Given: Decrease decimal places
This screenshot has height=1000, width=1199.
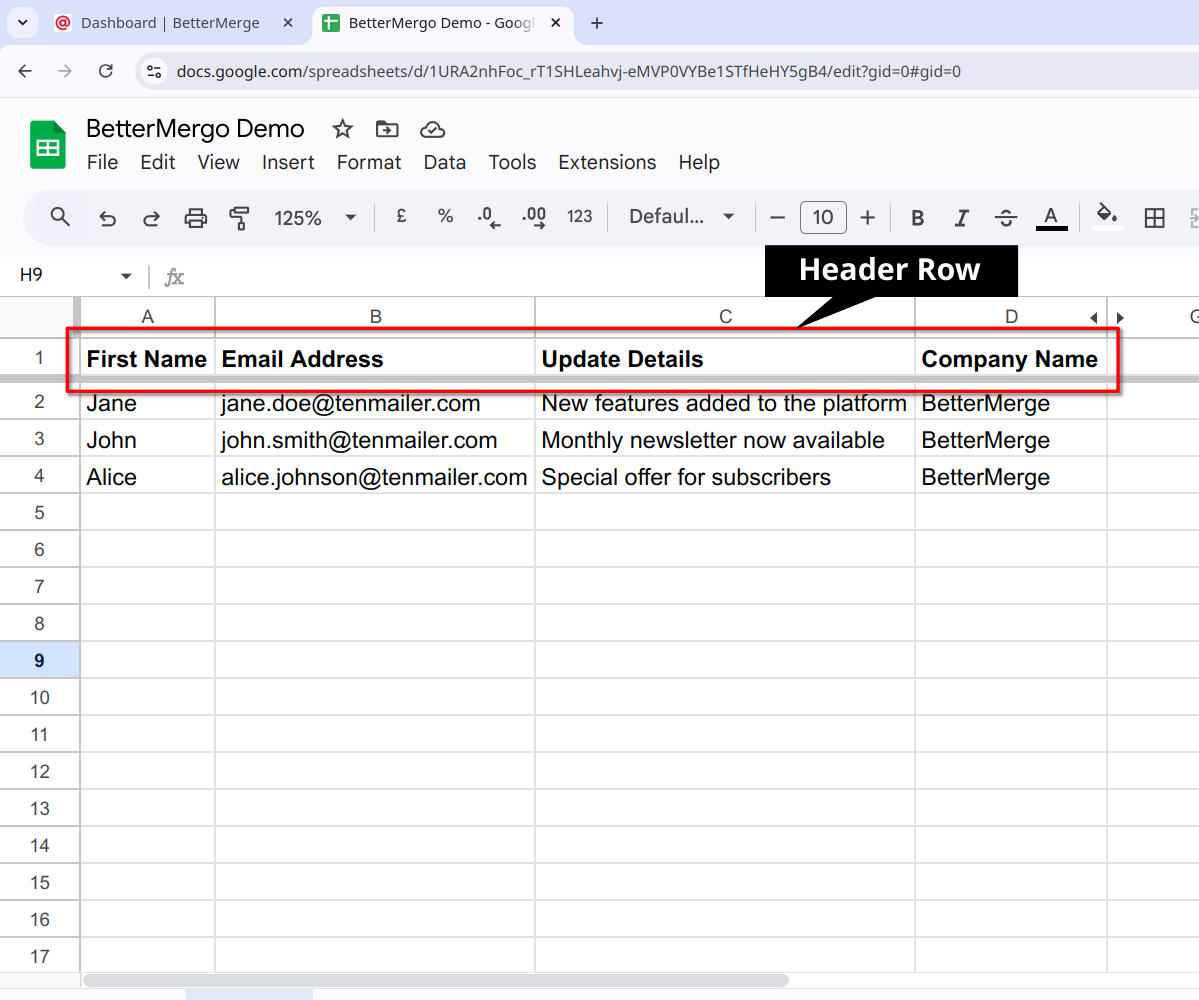Looking at the screenshot, I should coord(489,218).
